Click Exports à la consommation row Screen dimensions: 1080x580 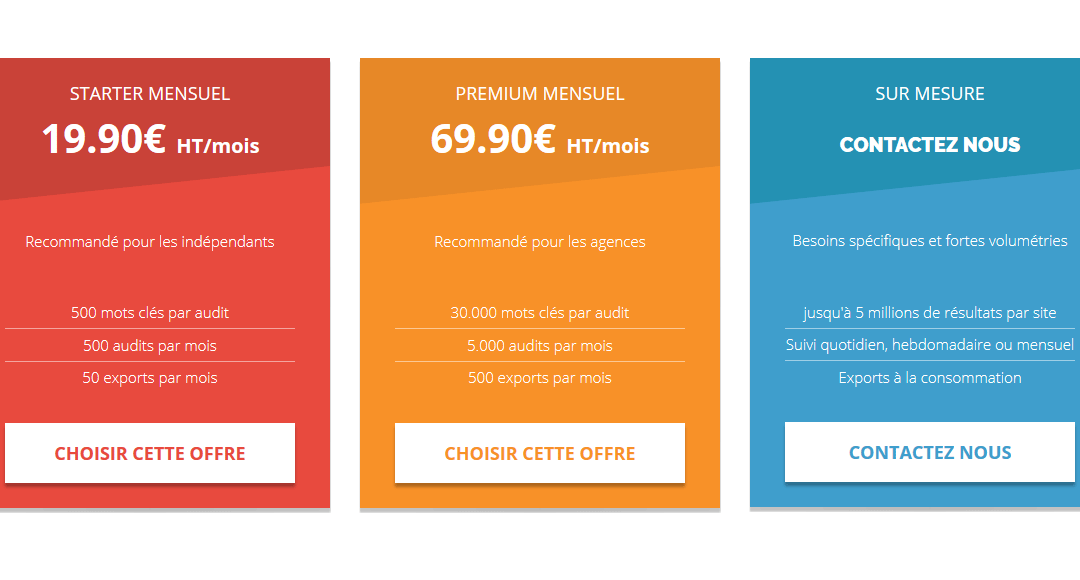click(x=930, y=377)
